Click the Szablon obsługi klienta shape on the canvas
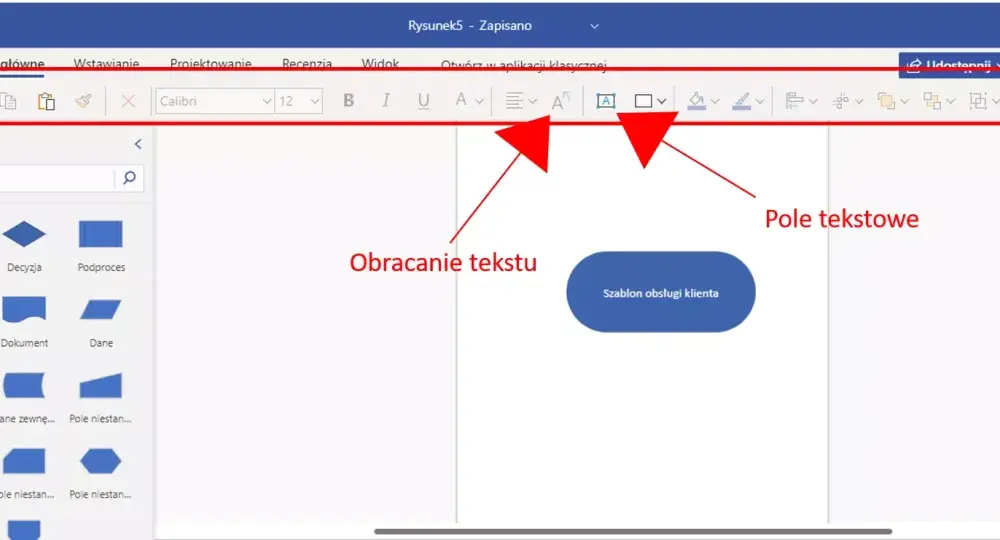 pos(661,292)
